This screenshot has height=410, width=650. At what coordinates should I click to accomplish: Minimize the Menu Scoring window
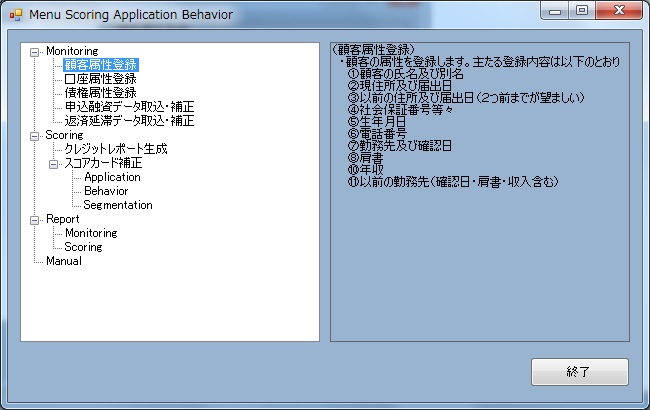(x=555, y=11)
